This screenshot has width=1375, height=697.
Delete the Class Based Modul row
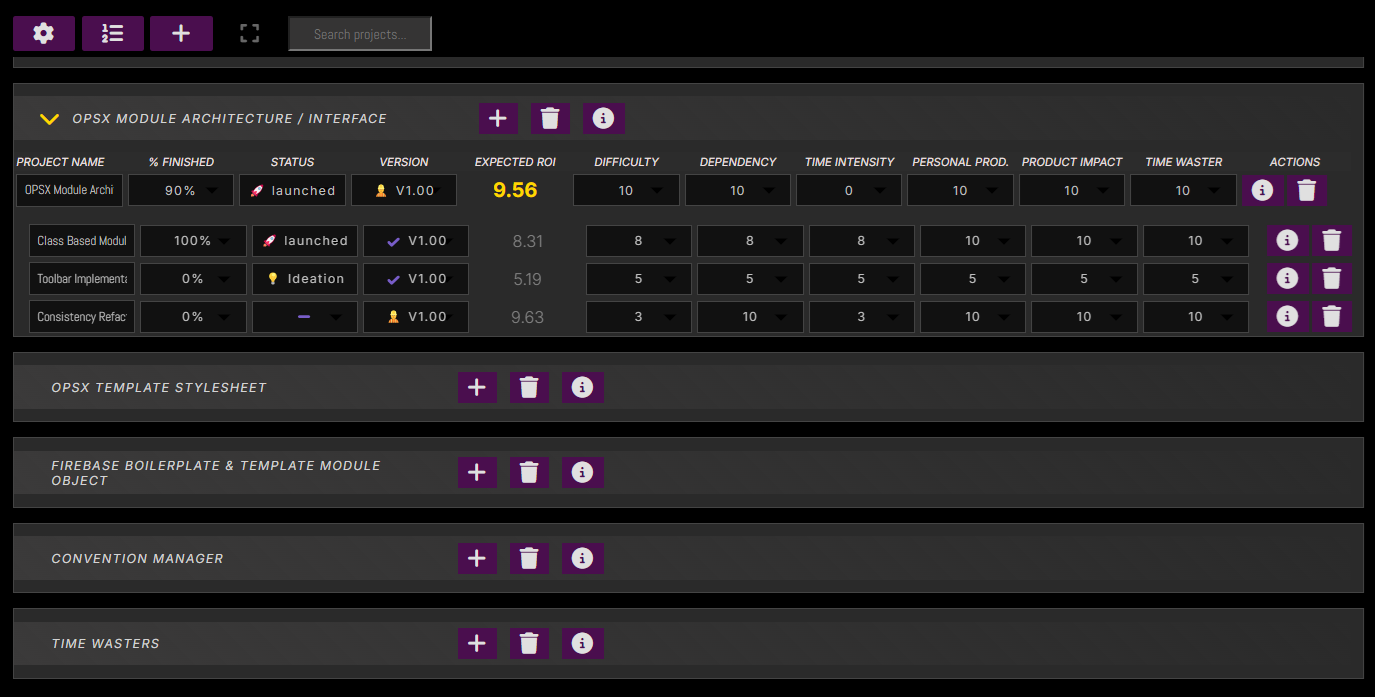pyautogui.click(x=1331, y=240)
